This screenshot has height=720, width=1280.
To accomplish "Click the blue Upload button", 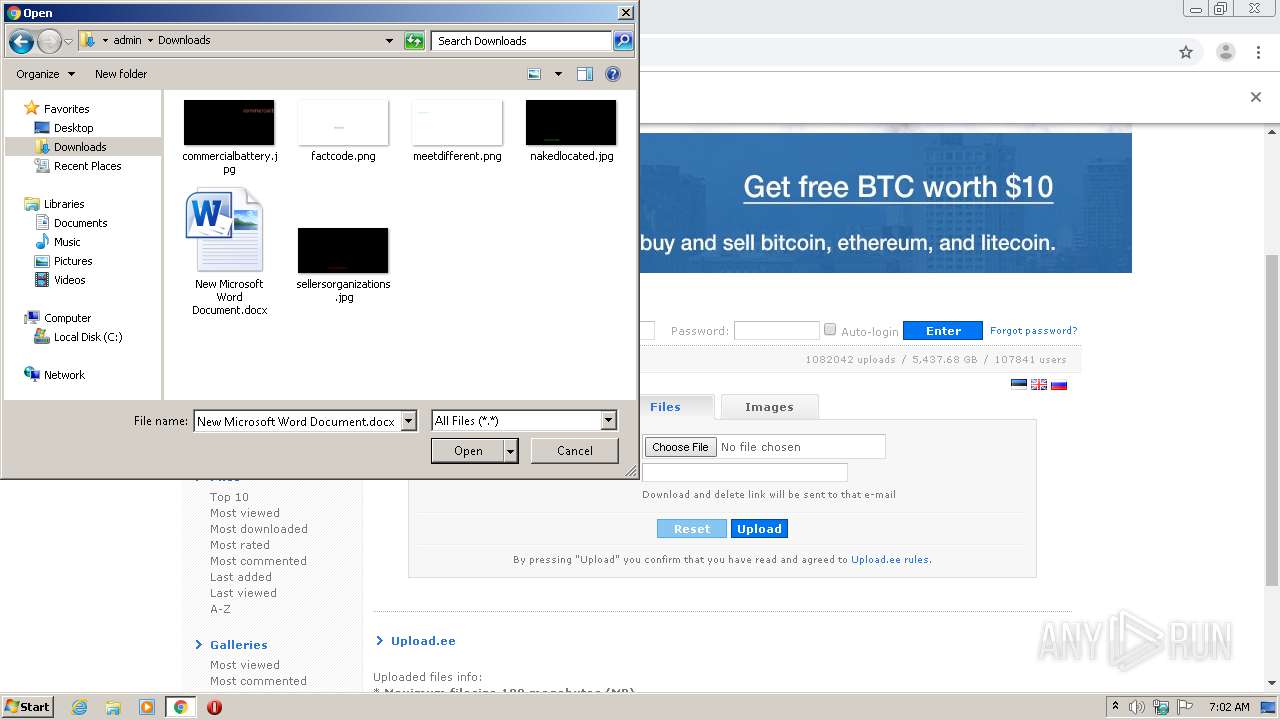I will (759, 529).
